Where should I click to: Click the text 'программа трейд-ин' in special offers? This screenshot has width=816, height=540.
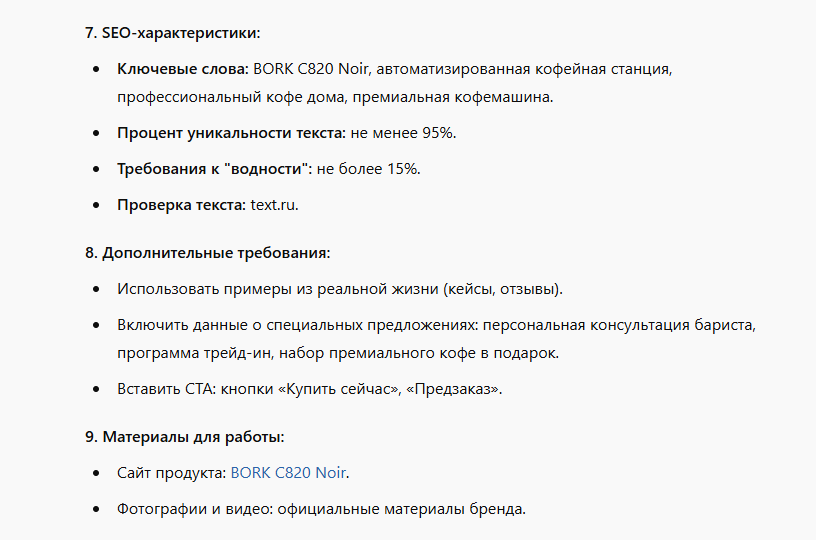[x=195, y=353]
